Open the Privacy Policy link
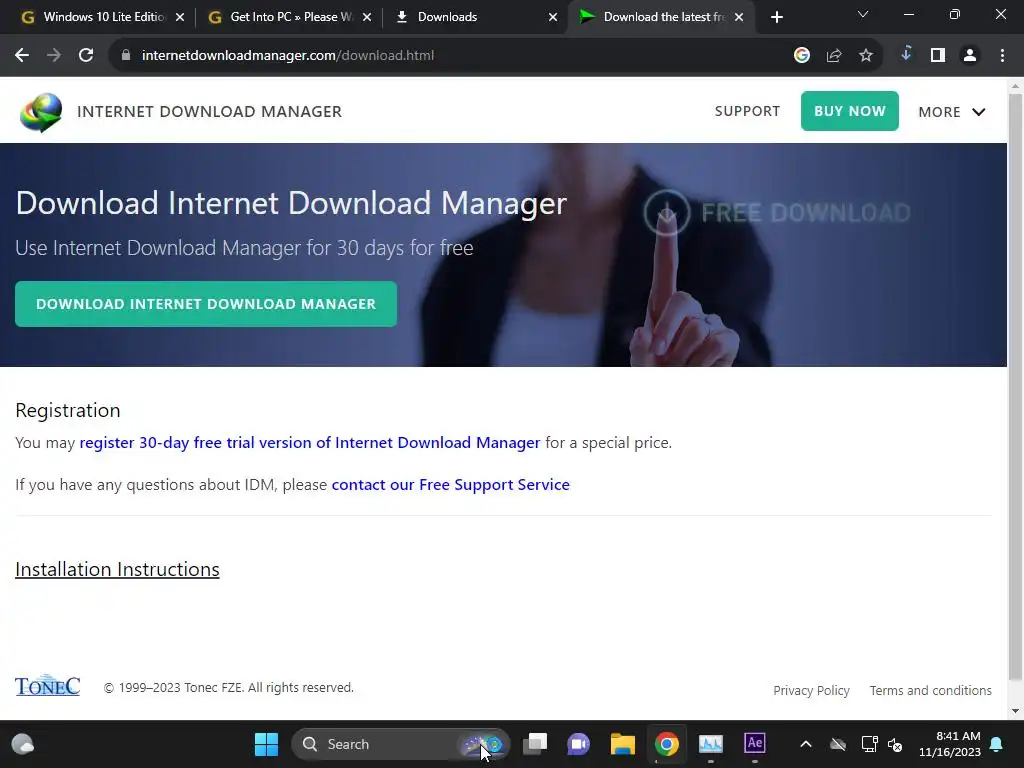The image size is (1024, 768). pyautogui.click(x=811, y=690)
